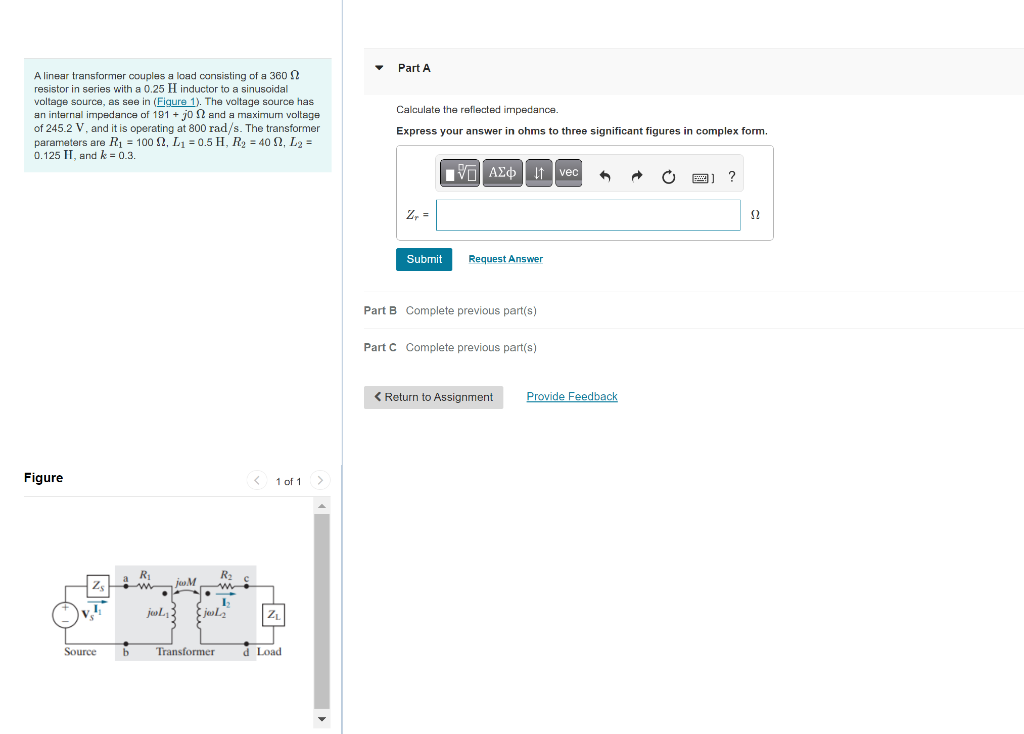Image resolution: width=1024 pixels, height=734 pixels.
Task: Collapse Part A using its disclosure triangle
Action: [x=378, y=67]
